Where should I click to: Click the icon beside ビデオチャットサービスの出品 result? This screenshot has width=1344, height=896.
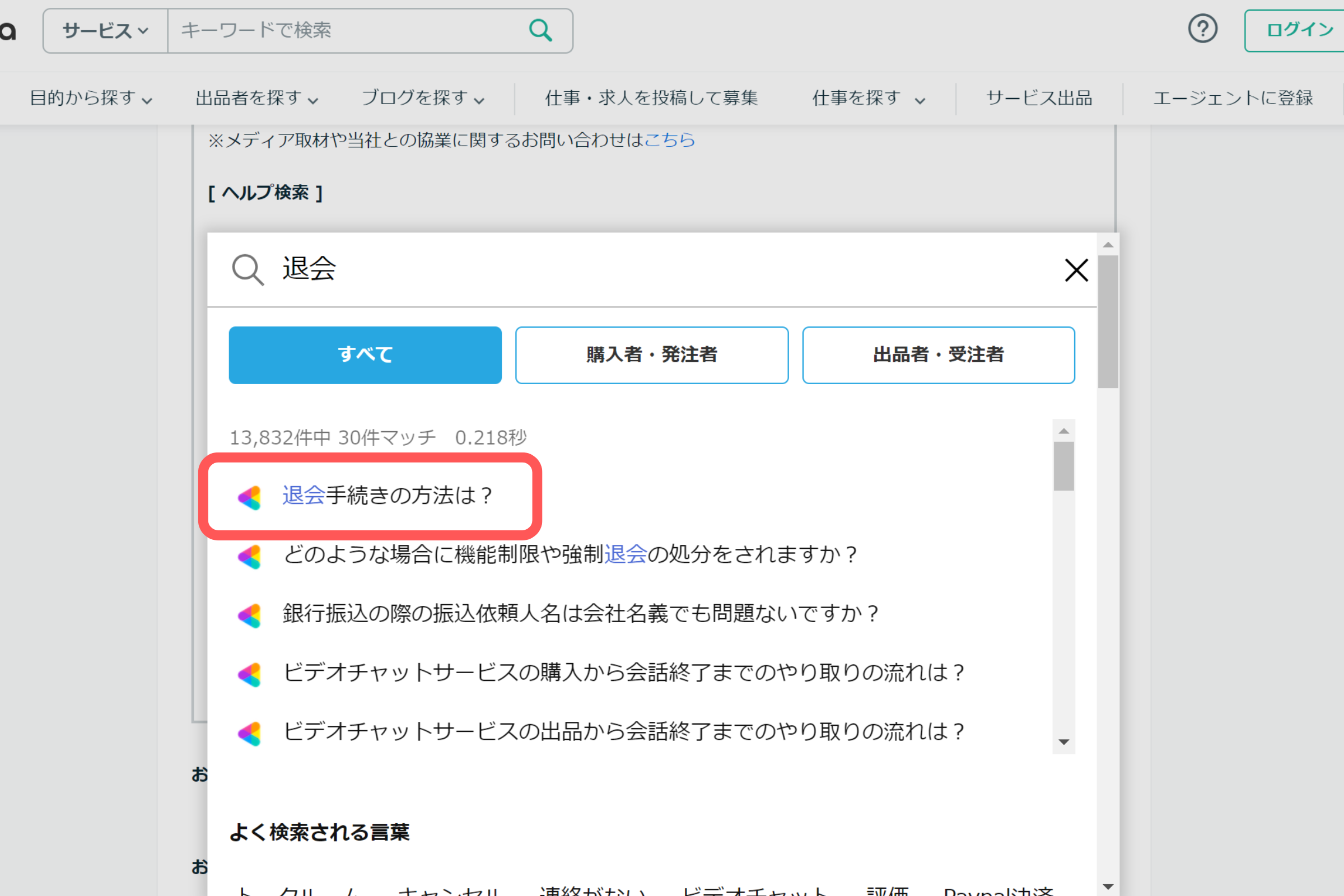pos(250,733)
